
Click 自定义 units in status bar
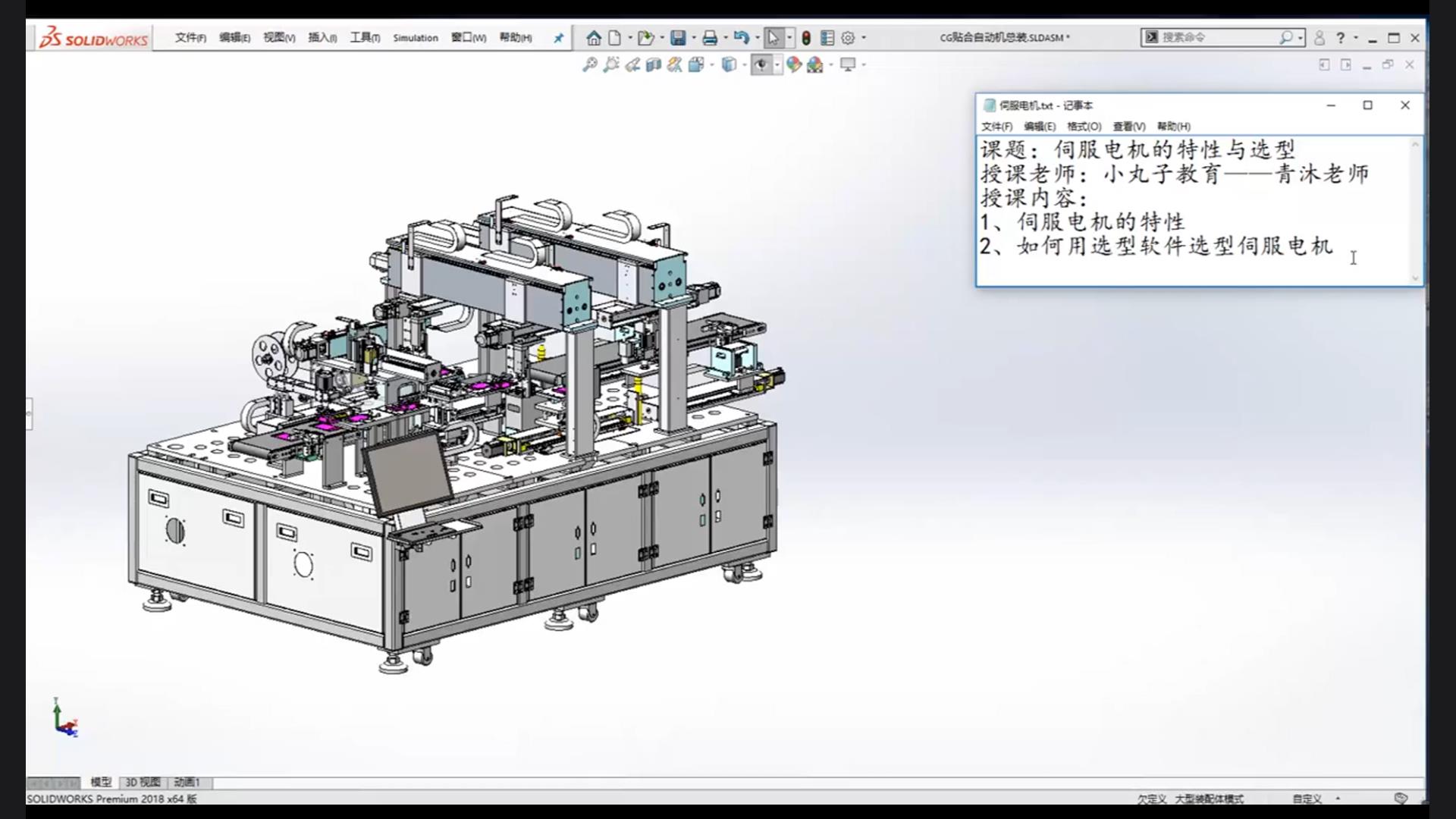coord(1307,799)
